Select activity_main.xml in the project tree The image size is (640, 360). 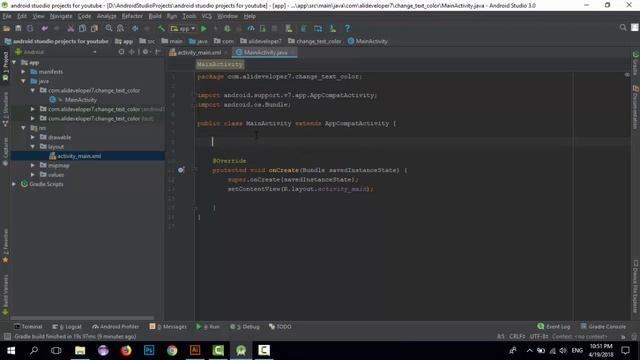(x=79, y=156)
